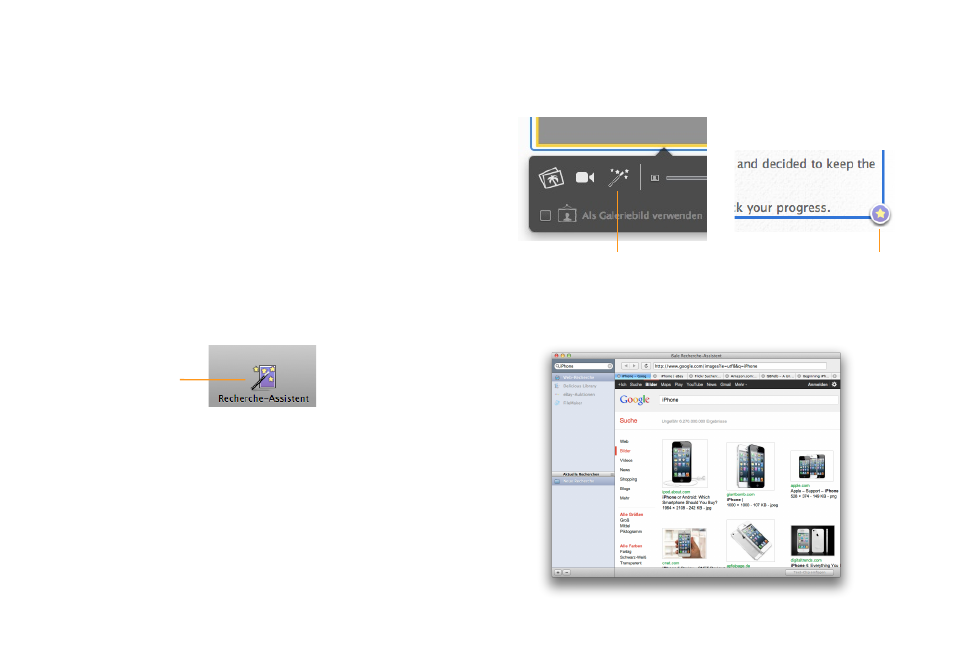
Task: Click the 'Aktuelle Recherchen' section header
Action: click(583, 474)
